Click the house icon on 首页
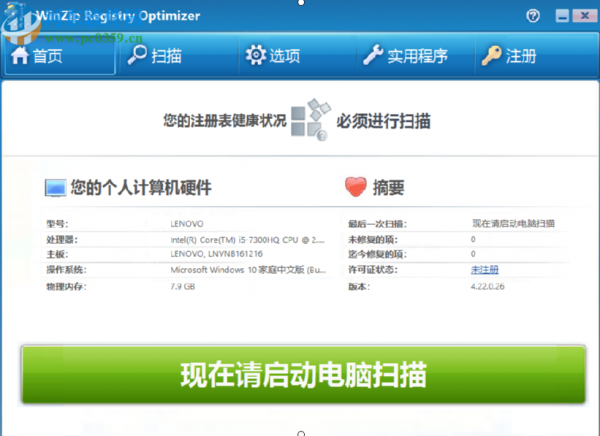The image size is (600, 436). pyautogui.click(x=20, y=56)
